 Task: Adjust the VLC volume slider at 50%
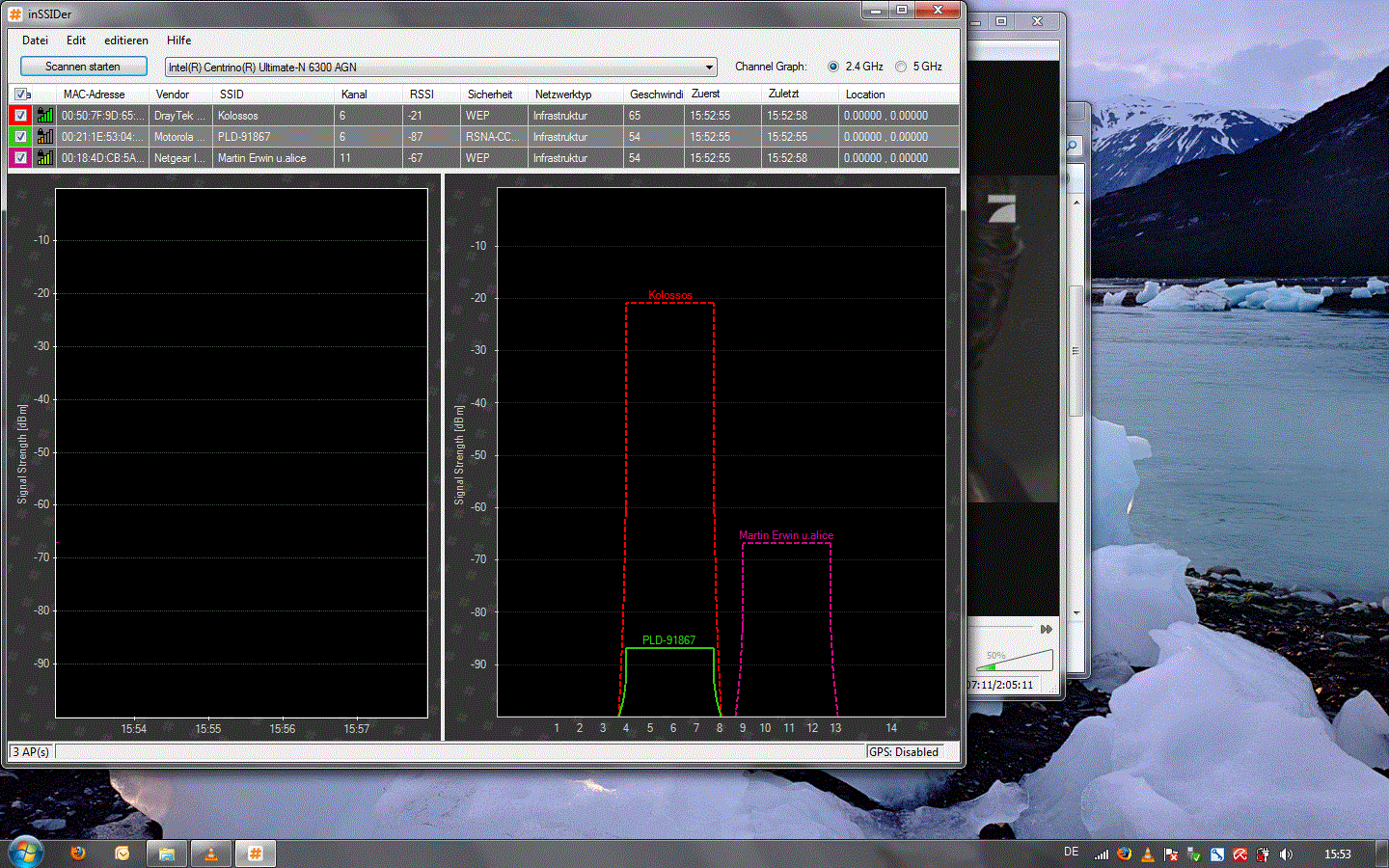click(1014, 661)
